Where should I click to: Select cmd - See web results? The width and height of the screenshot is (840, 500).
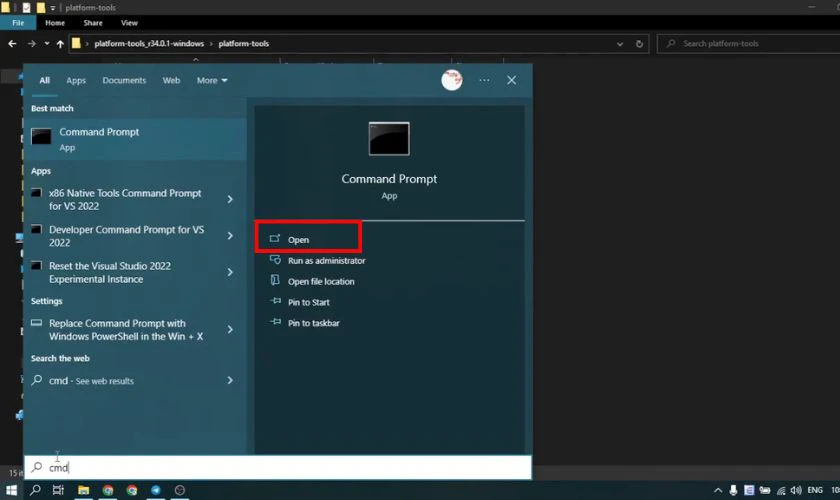[x=91, y=380]
